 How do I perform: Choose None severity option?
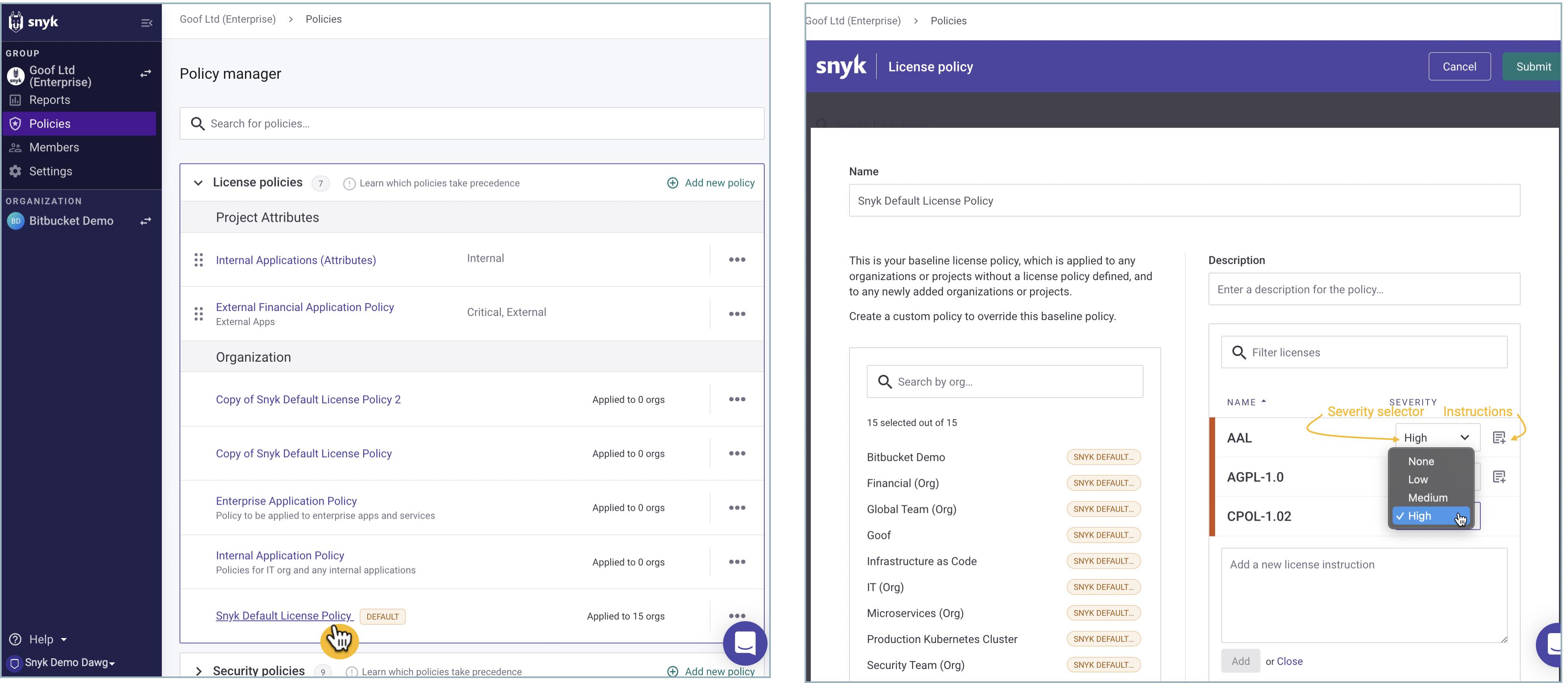coord(1421,461)
